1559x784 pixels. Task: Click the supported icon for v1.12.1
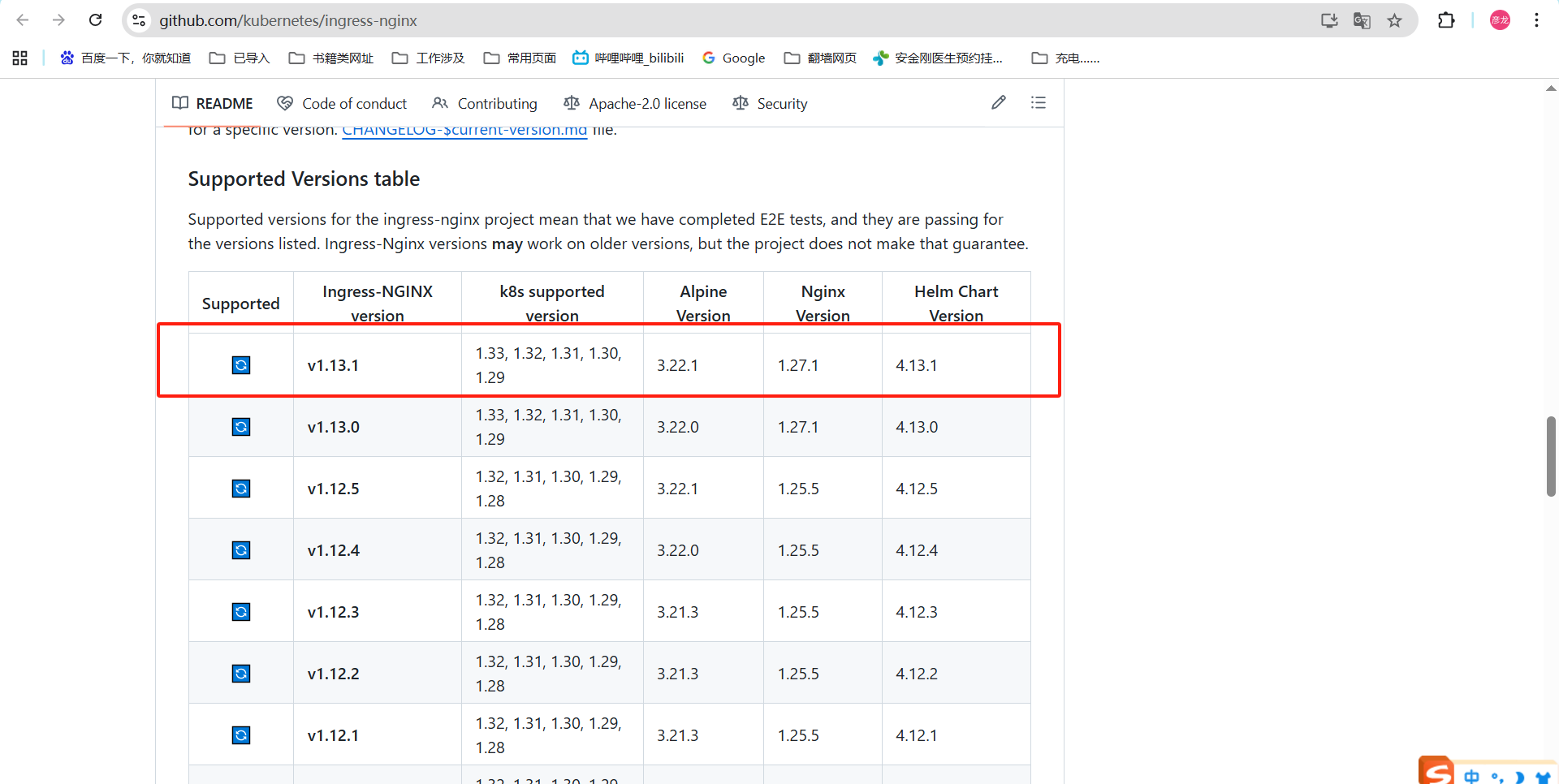[241, 735]
